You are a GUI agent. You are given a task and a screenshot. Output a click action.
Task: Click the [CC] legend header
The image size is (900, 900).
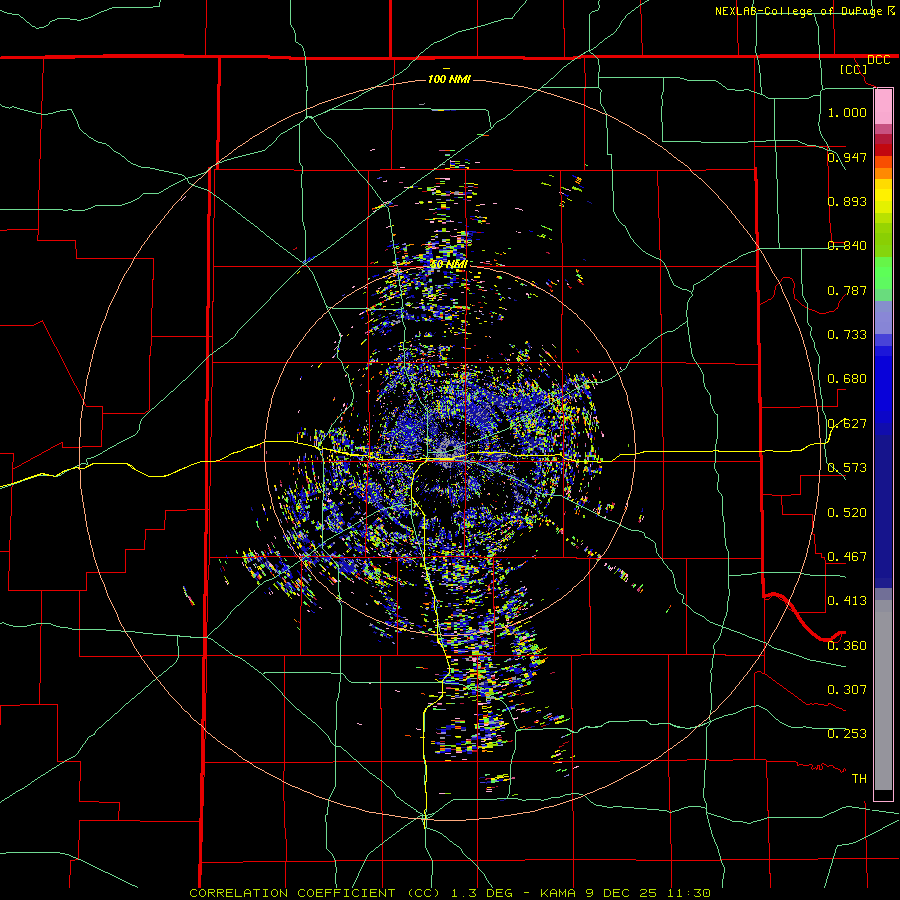coord(854,69)
